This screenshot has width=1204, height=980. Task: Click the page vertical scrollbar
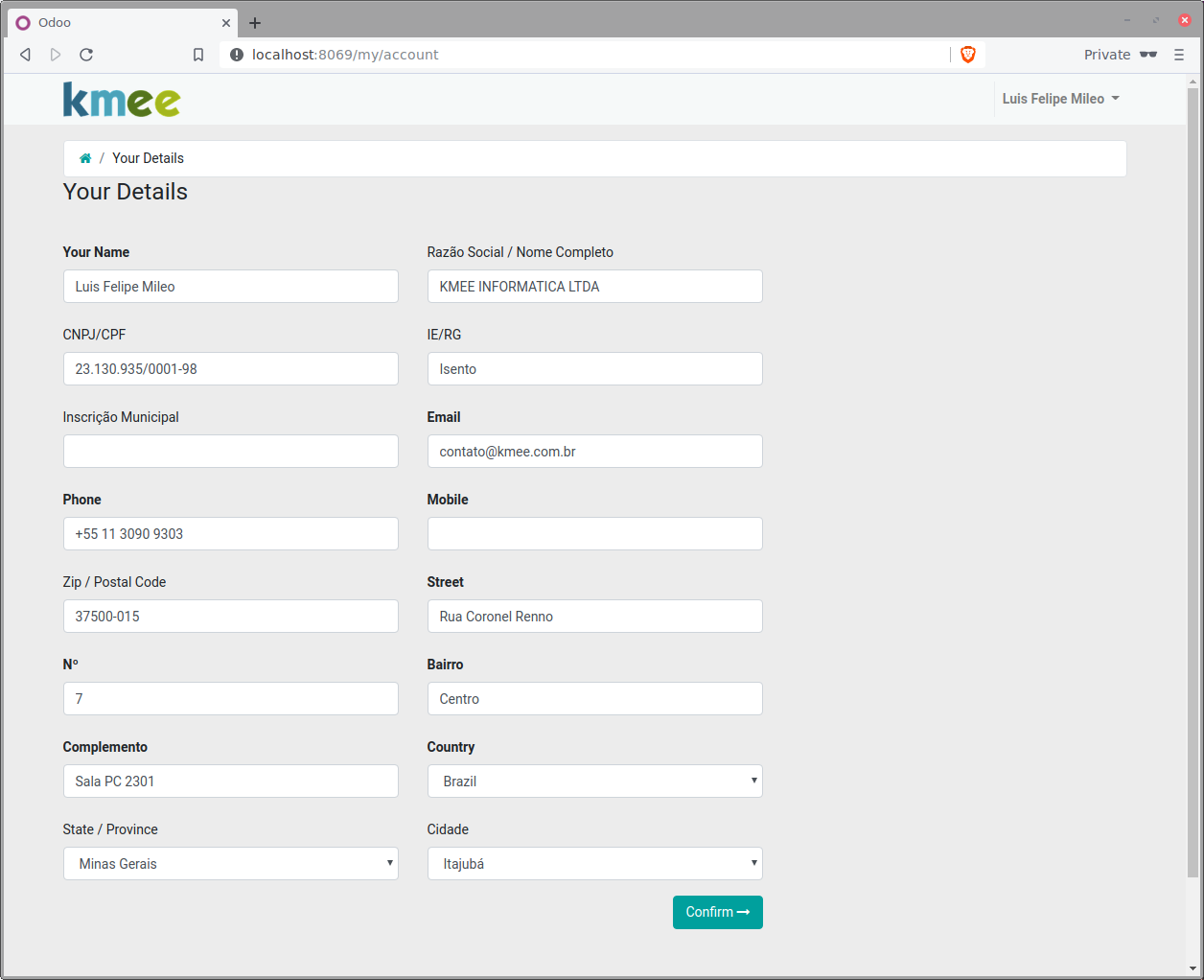click(1193, 482)
